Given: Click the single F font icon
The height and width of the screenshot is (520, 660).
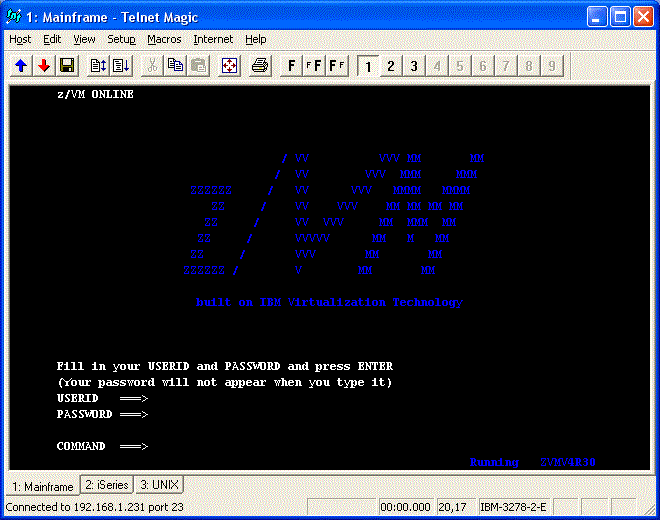Looking at the screenshot, I should click(x=291, y=66).
